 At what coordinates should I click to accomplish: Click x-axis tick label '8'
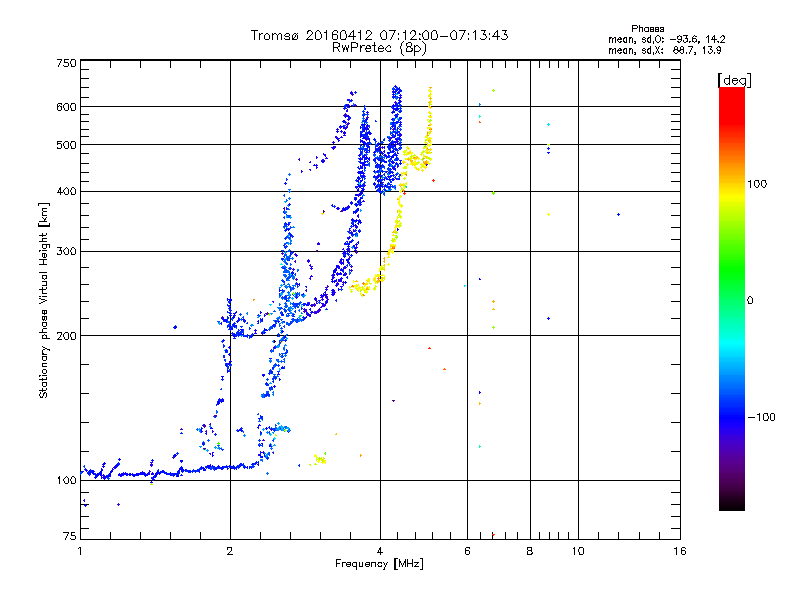click(x=530, y=552)
